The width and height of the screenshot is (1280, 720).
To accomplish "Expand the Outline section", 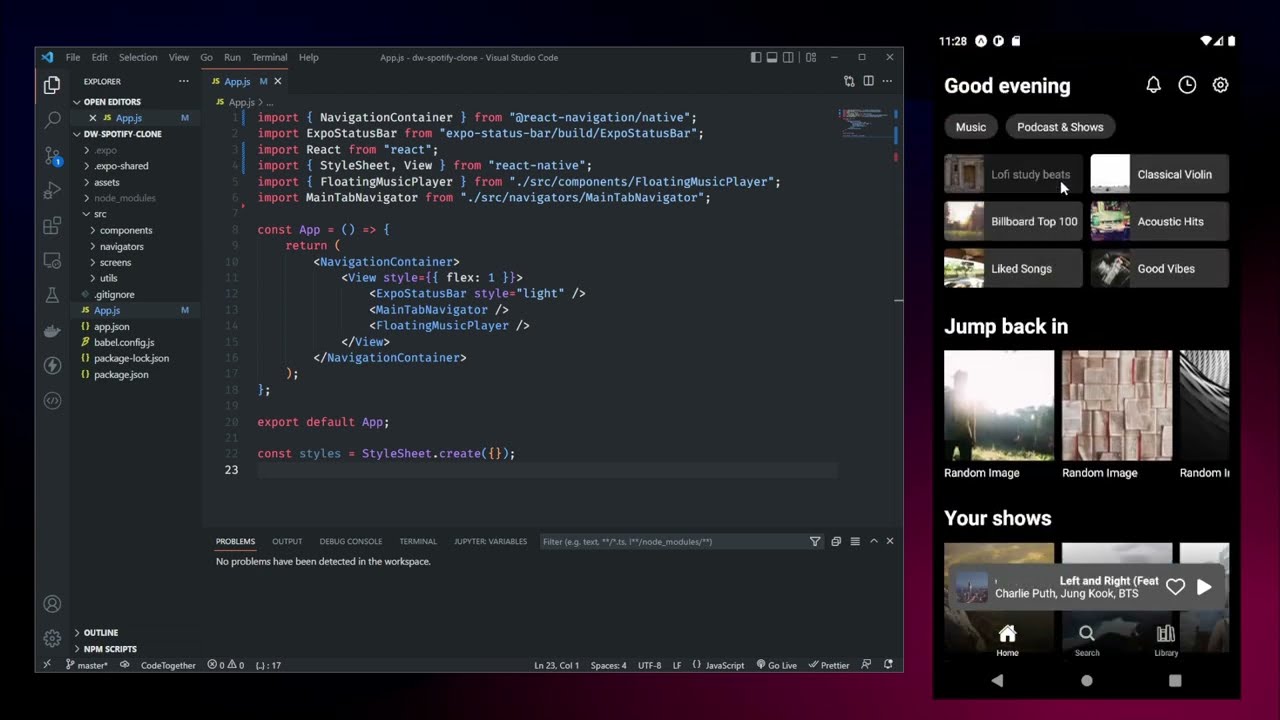I will coord(100,633).
